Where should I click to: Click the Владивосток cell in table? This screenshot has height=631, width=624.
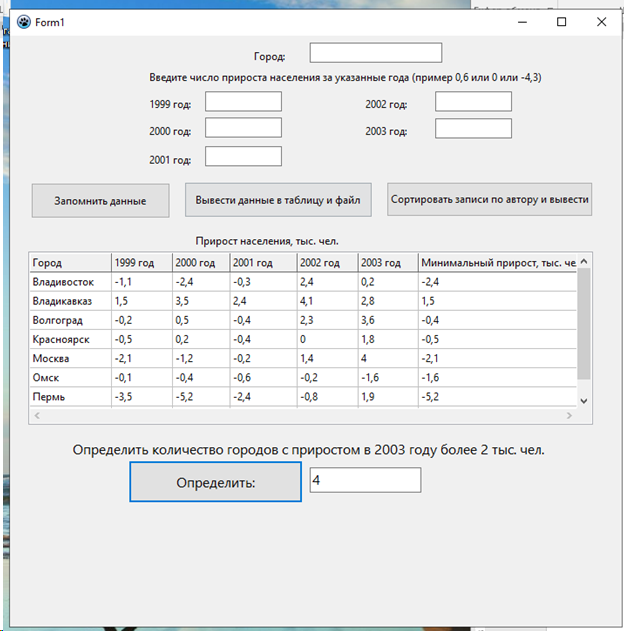(68, 282)
